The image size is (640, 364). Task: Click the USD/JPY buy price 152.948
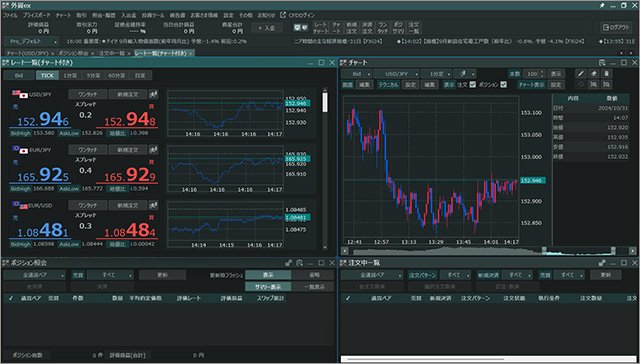click(x=127, y=120)
